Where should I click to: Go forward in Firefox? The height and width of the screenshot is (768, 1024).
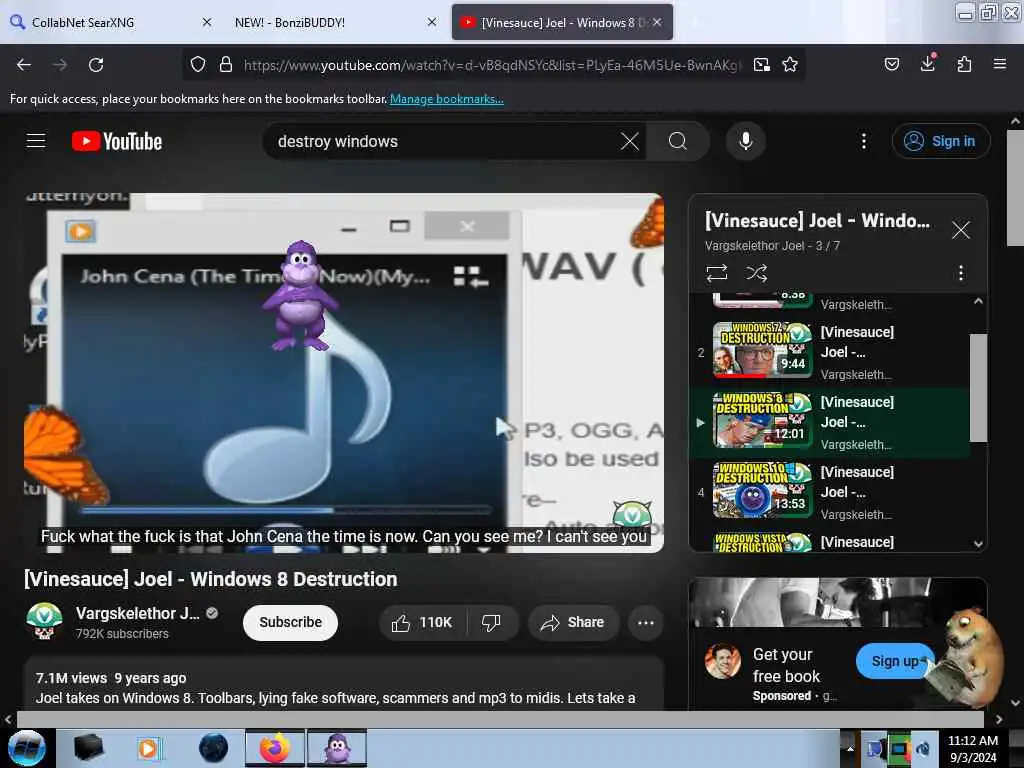click(x=60, y=65)
